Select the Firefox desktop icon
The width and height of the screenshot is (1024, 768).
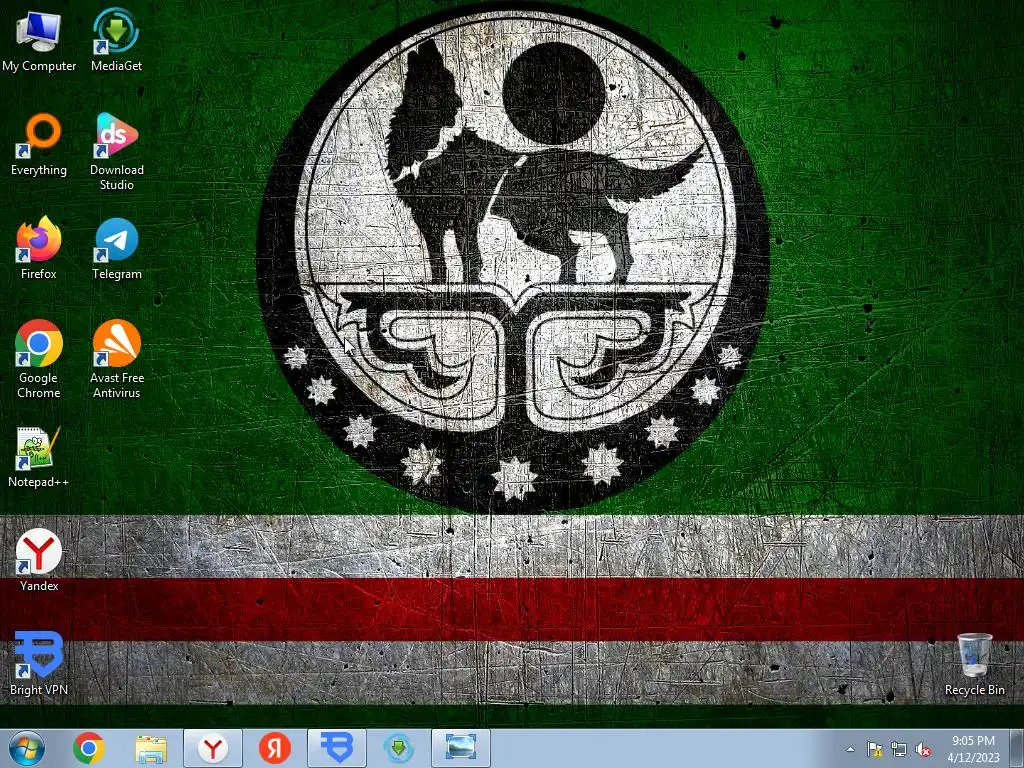(39, 248)
